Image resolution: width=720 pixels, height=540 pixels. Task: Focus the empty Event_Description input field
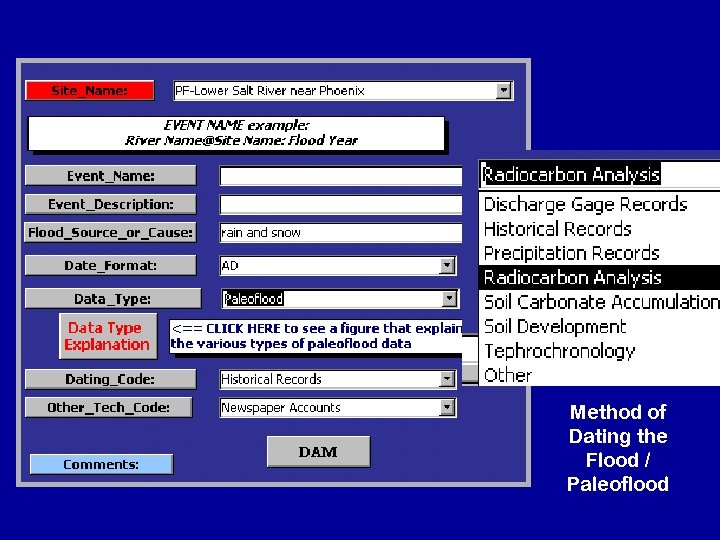(341, 205)
